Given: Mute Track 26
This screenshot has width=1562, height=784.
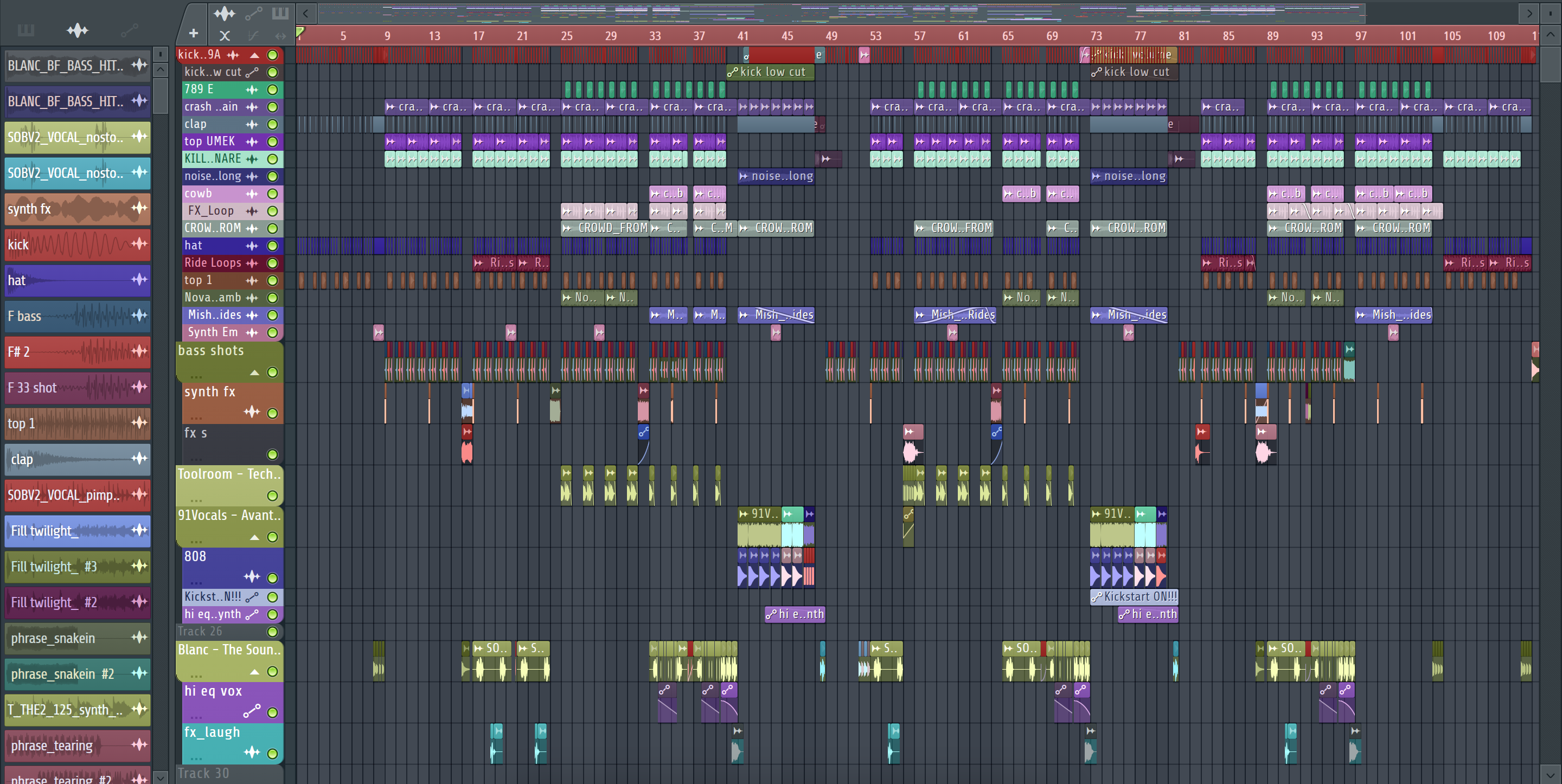Looking at the screenshot, I should [273, 632].
